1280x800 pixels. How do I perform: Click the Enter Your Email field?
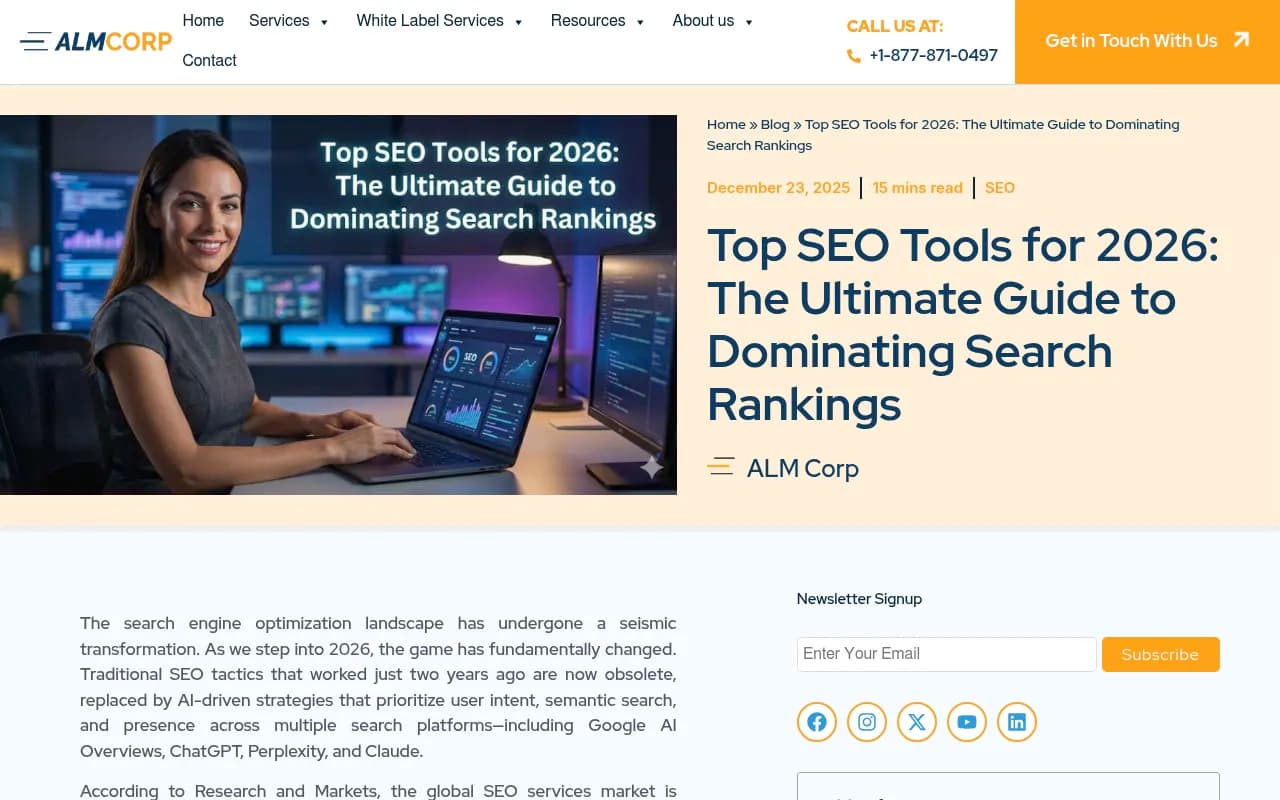click(946, 653)
